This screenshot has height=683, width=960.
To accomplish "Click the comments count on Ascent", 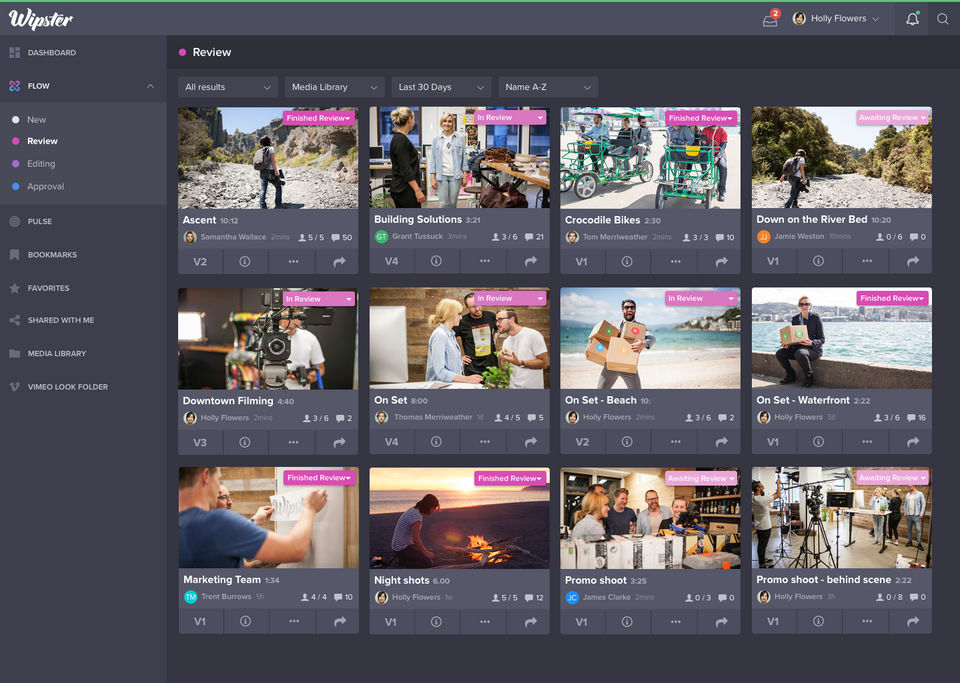I will (x=342, y=237).
